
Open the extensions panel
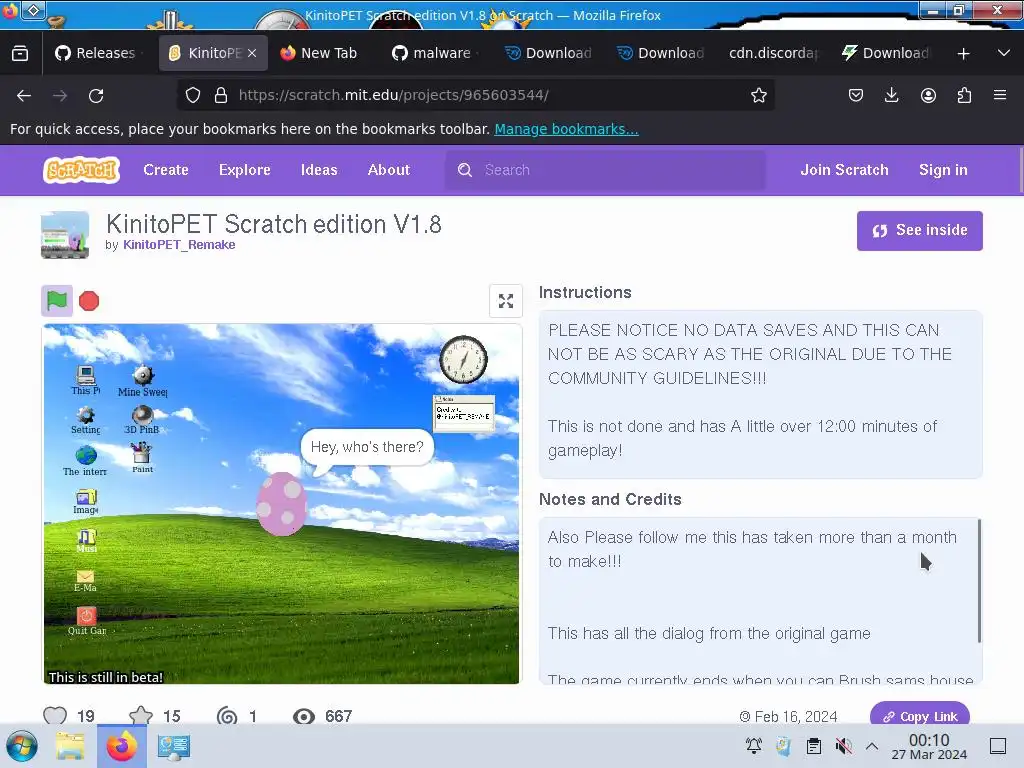pos(964,95)
